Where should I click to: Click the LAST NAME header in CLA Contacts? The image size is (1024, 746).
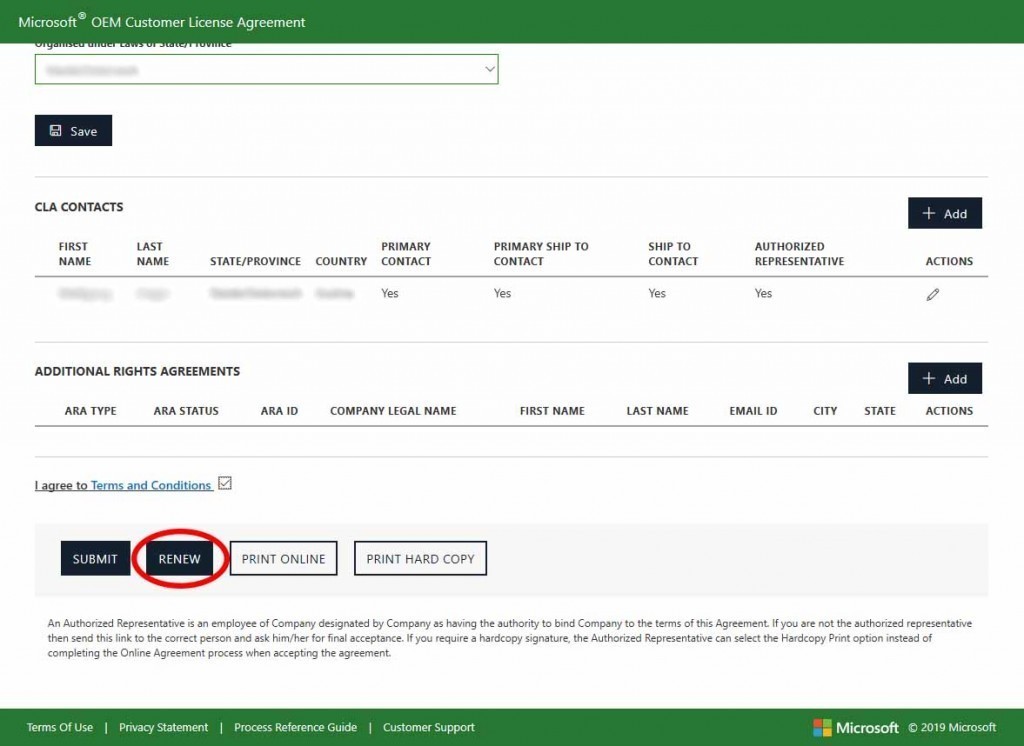pos(153,253)
